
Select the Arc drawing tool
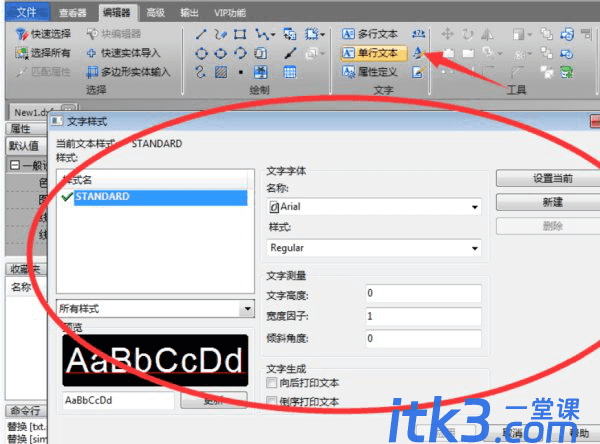(x=240, y=53)
